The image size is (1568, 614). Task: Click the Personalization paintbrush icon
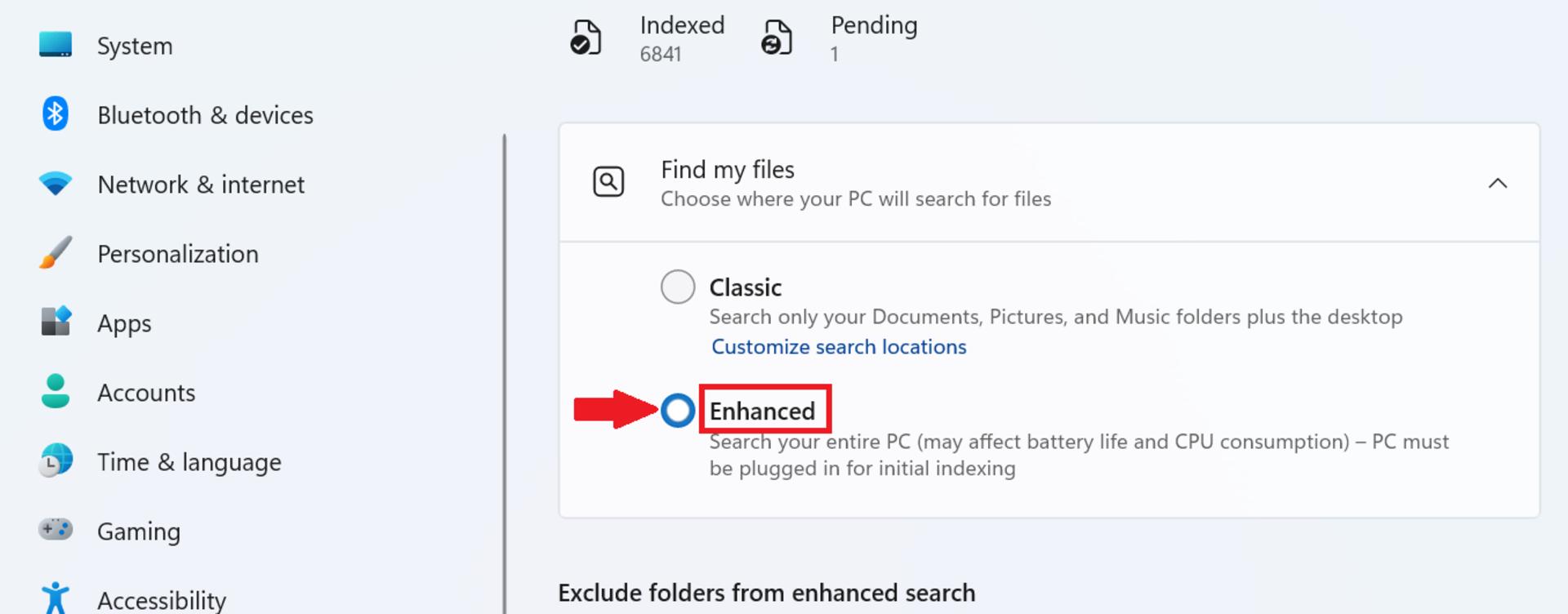pyautogui.click(x=56, y=253)
